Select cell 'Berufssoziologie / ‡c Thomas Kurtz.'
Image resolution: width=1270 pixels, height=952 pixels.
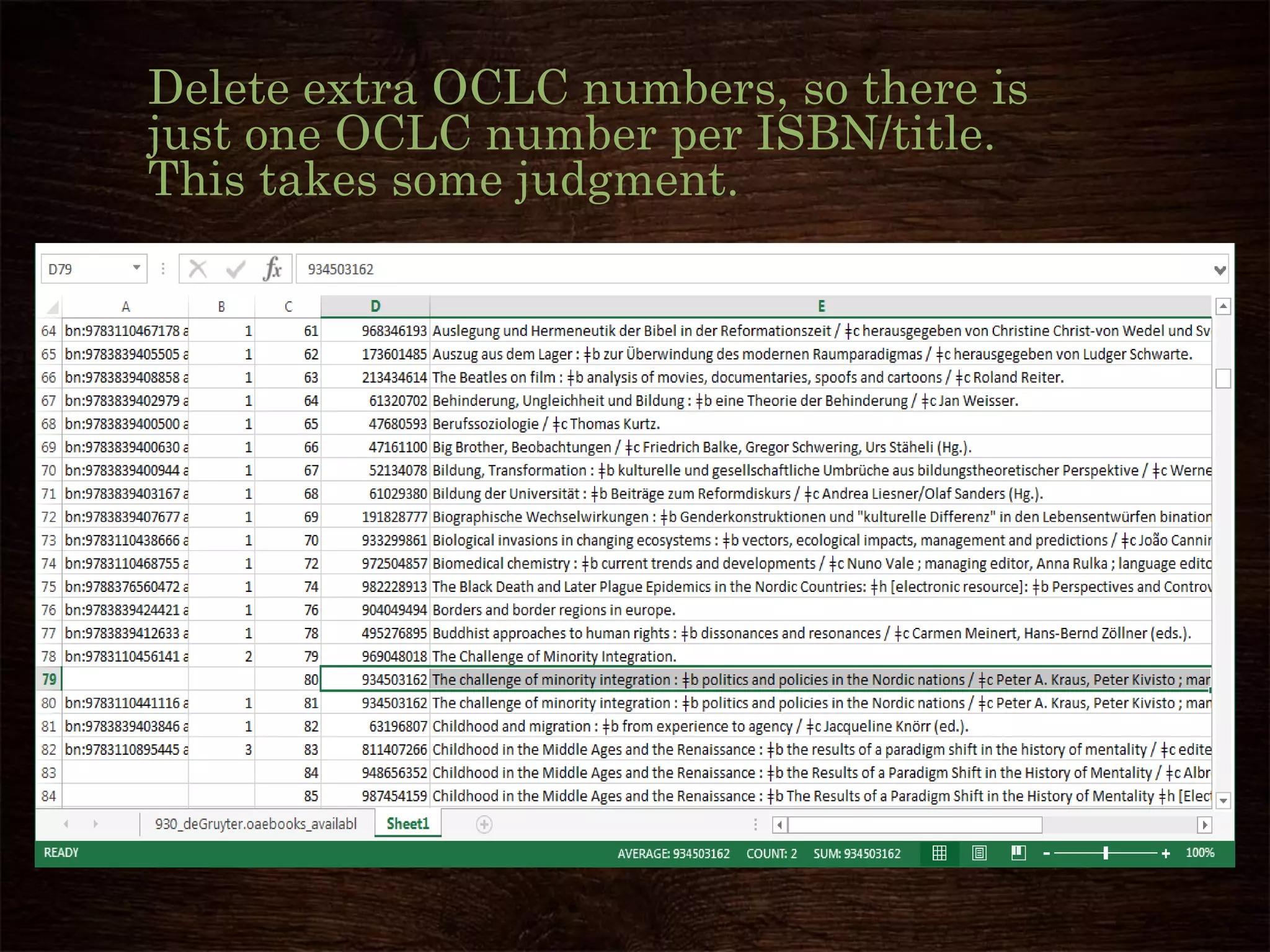(820, 424)
